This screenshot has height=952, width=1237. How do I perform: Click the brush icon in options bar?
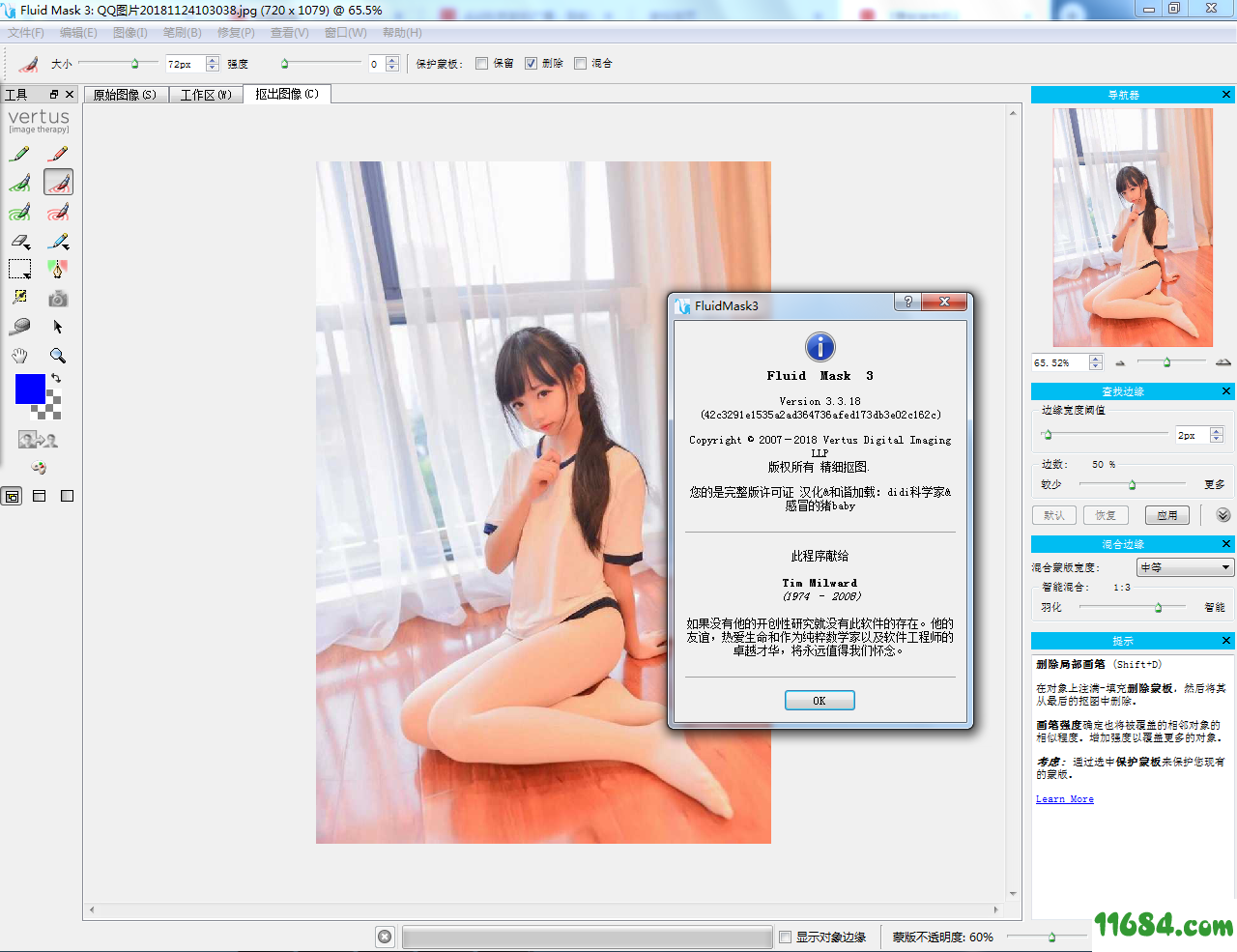29,64
